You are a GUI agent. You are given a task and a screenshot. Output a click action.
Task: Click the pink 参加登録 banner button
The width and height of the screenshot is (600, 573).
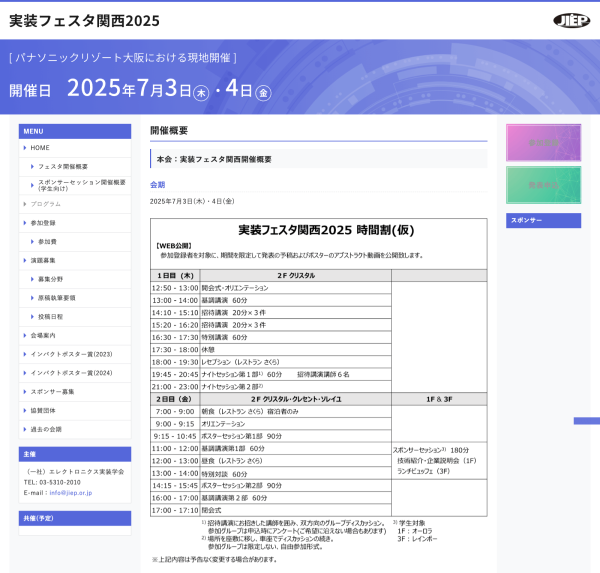[x=543, y=143]
